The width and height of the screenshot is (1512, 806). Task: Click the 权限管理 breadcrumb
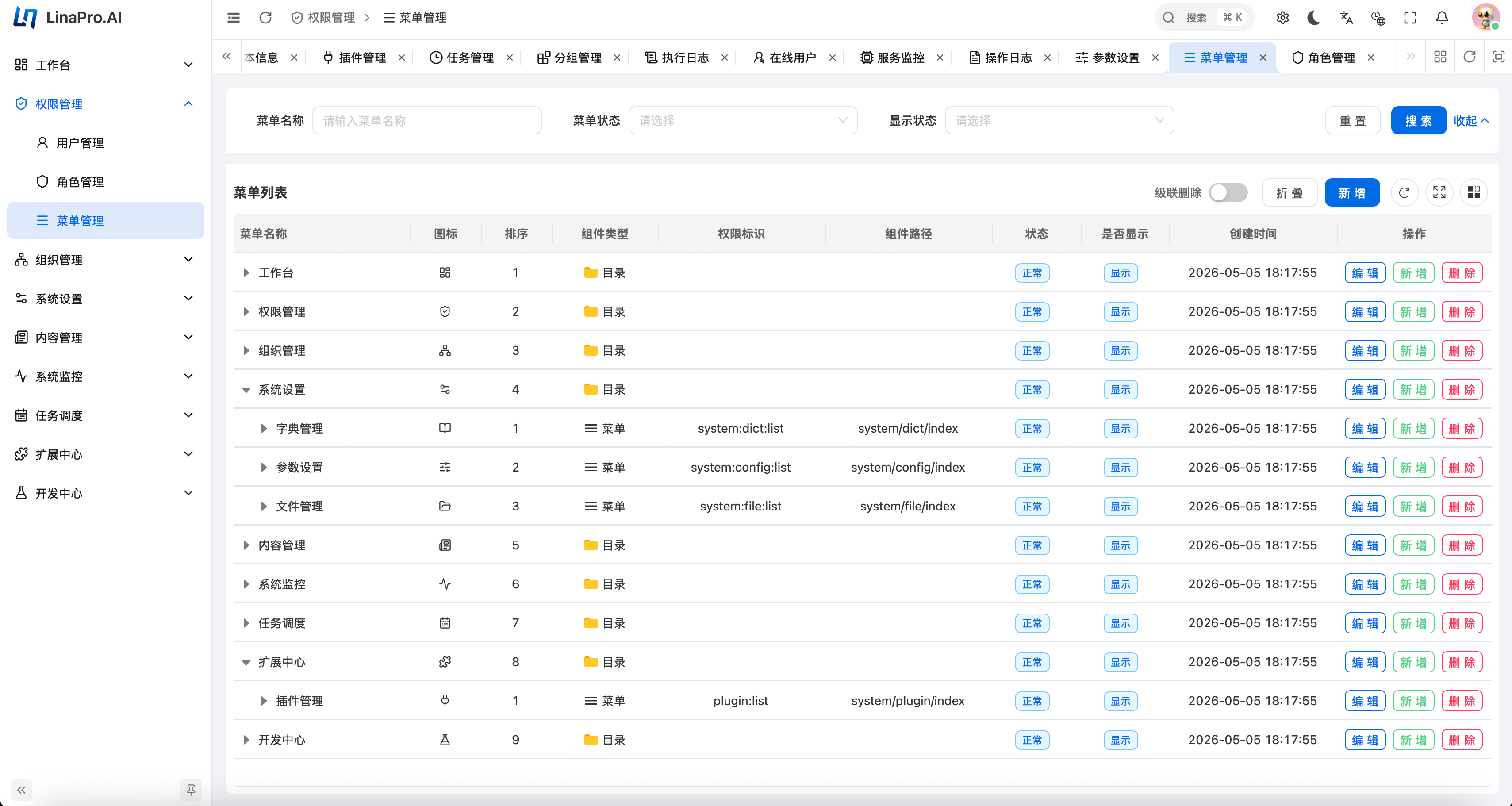(x=323, y=18)
